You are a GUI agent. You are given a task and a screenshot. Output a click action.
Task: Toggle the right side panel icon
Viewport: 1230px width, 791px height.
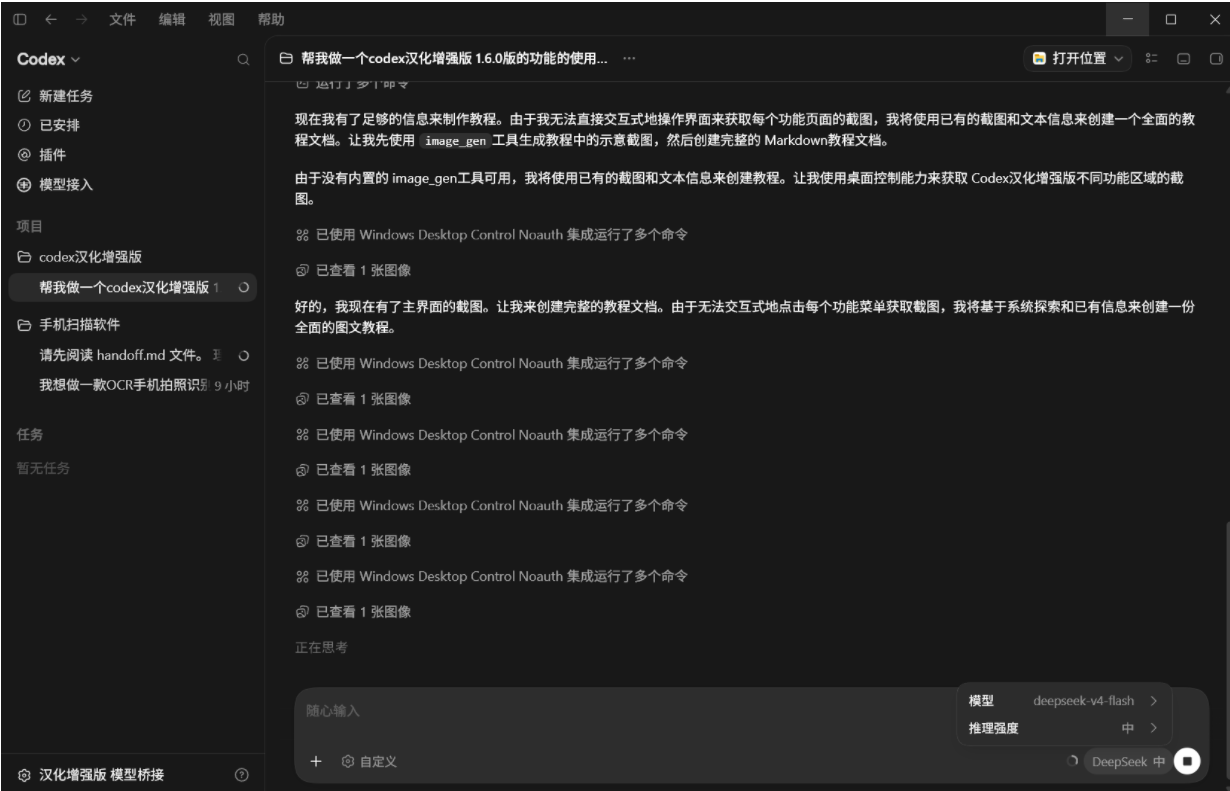click(1216, 59)
